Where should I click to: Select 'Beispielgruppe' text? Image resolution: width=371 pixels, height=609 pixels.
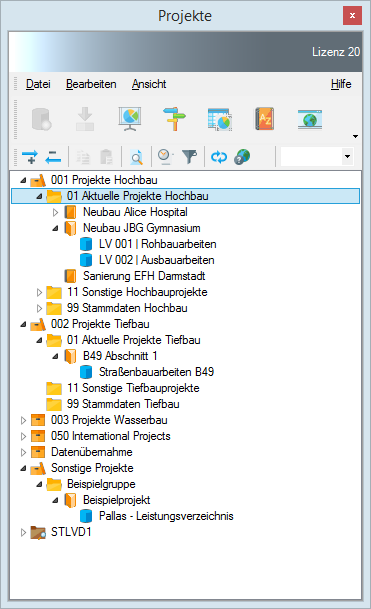tap(101, 484)
